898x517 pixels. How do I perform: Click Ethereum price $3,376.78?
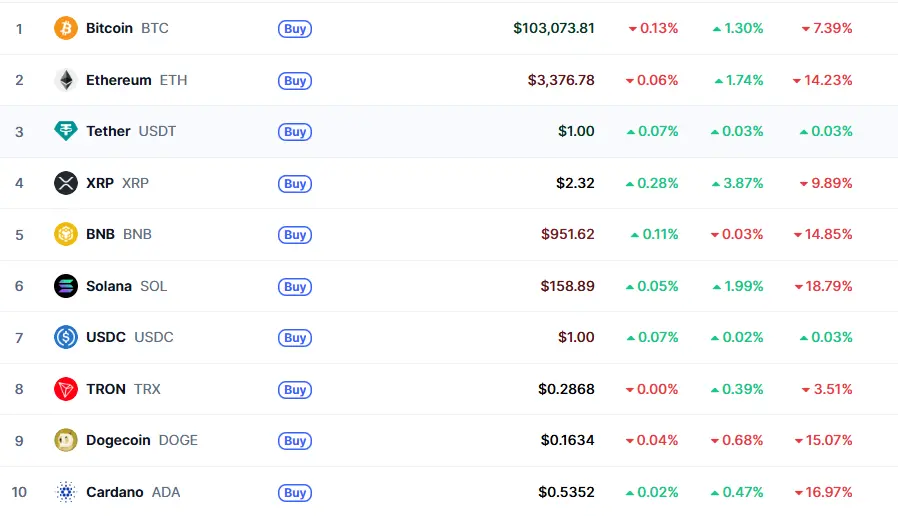[561, 80]
